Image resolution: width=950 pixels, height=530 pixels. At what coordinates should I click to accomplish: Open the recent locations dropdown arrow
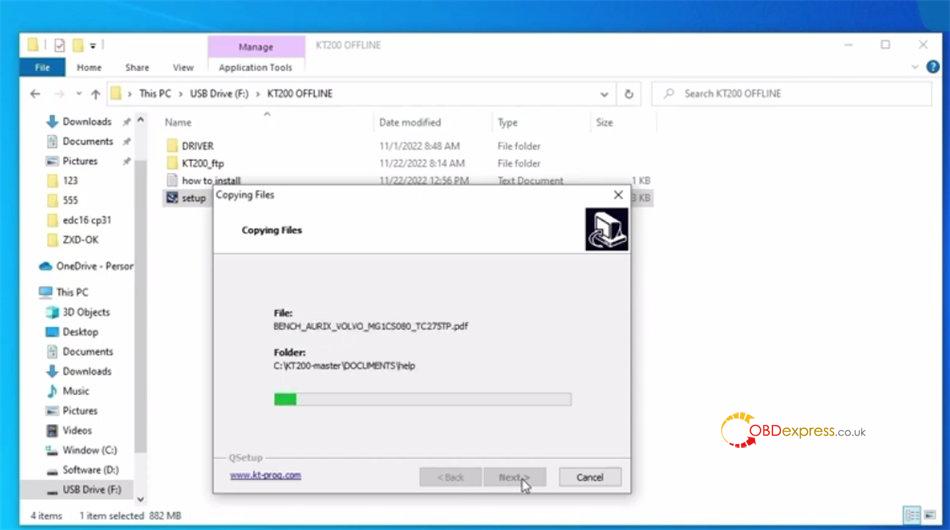(x=77, y=94)
